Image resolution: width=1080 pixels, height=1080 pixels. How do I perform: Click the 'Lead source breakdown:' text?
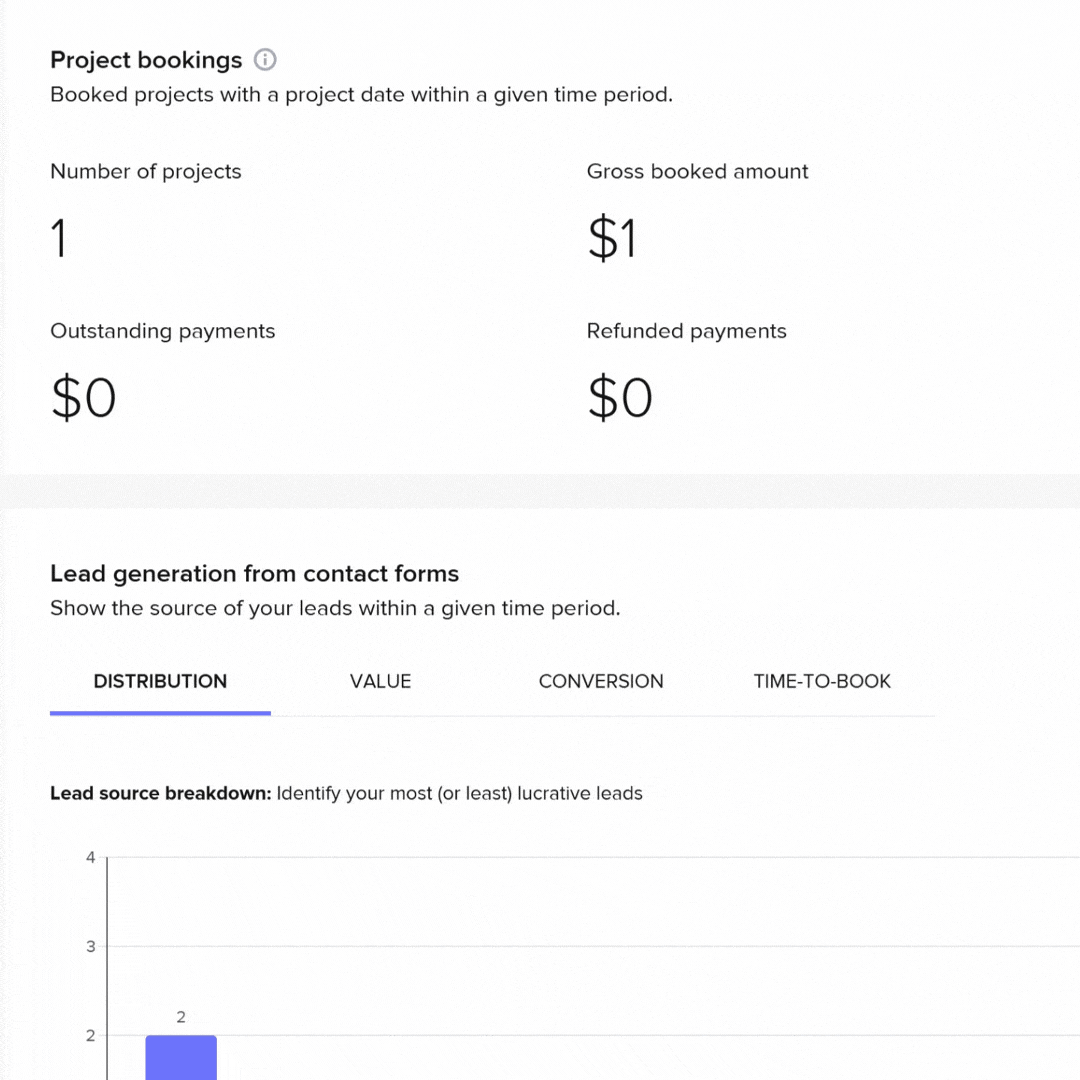[x=160, y=793]
